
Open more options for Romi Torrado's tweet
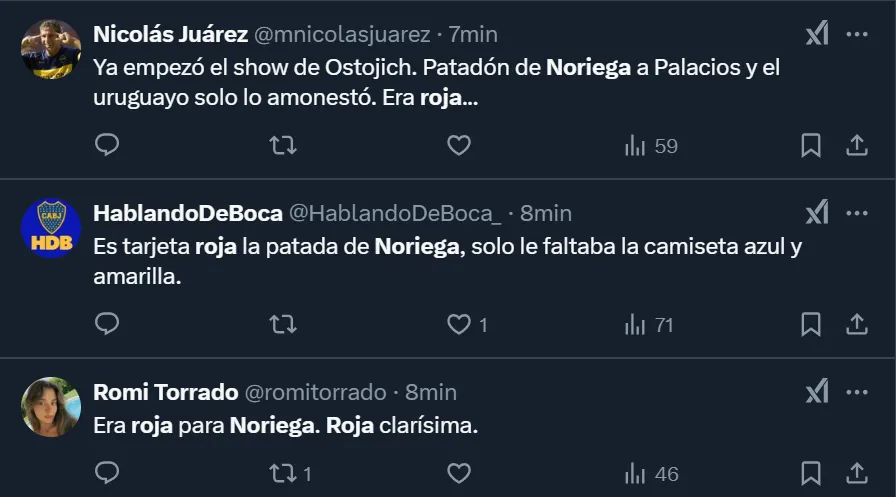coord(857,392)
